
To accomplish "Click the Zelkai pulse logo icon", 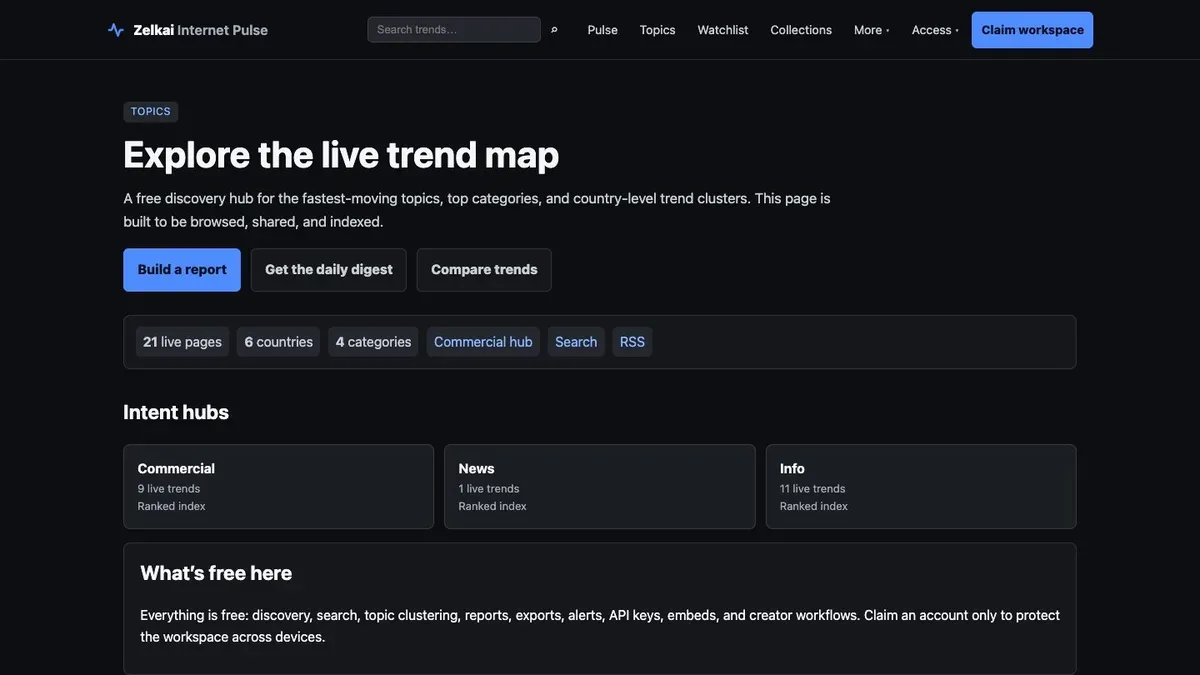I will click(x=116, y=30).
